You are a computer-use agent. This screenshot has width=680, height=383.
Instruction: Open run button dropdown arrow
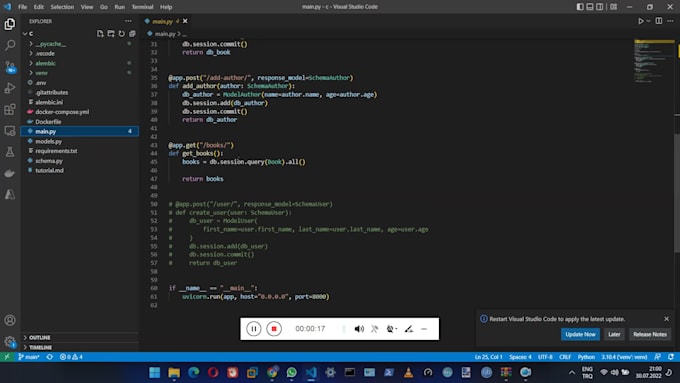pyautogui.click(x=649, y=21)
